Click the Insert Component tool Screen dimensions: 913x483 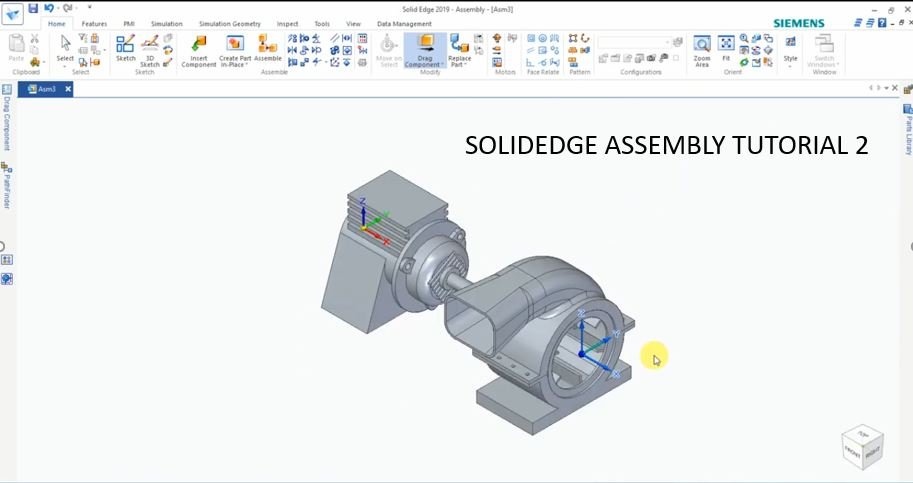[x=198, y=48]
